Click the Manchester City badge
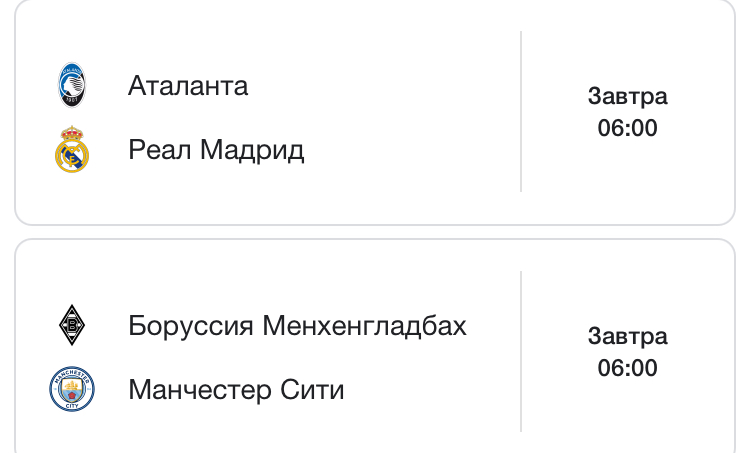Image resolution: width=750 pixels, height=453 pixels. [x=72, y=389]
